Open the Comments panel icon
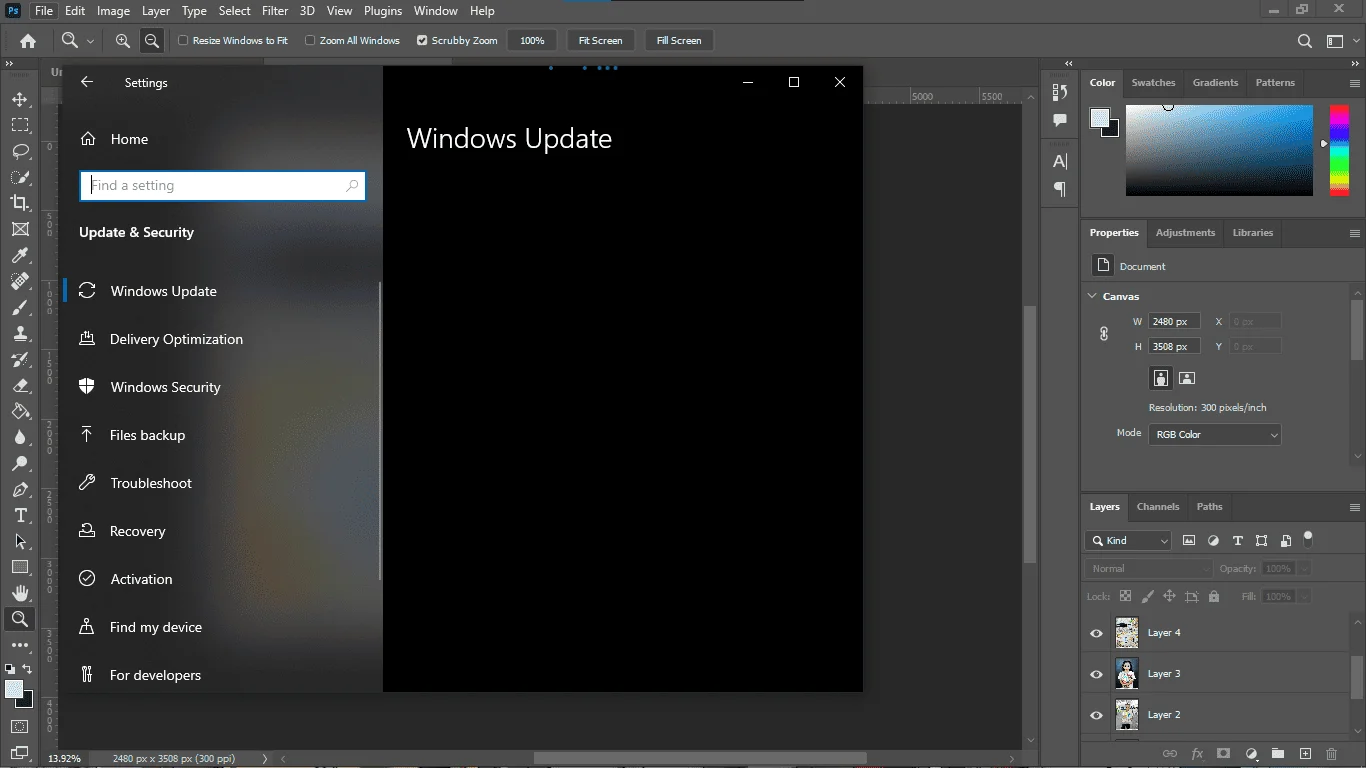This screenshot has height=768, width=1366. pos(1060,120)
